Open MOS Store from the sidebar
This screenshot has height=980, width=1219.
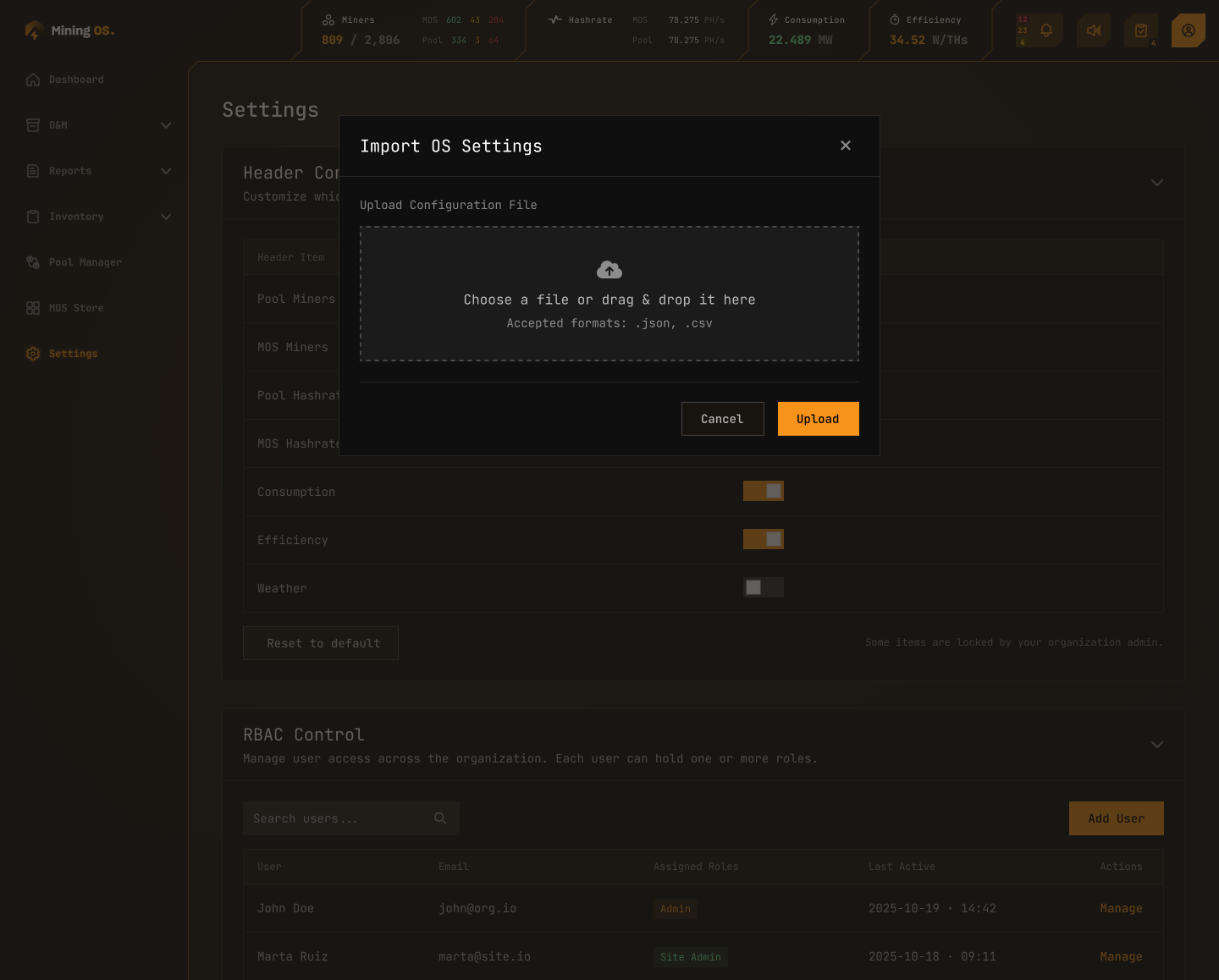click(x=77, y=307)
